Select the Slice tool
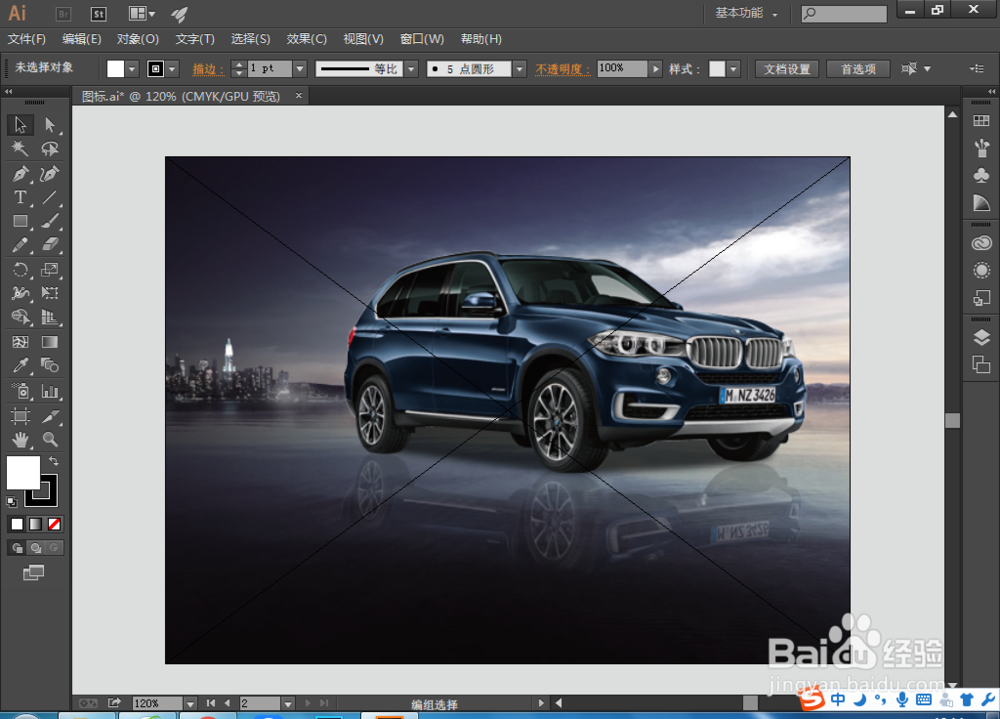Viewport: 1000px width, 719px height. tap(50, 416)
